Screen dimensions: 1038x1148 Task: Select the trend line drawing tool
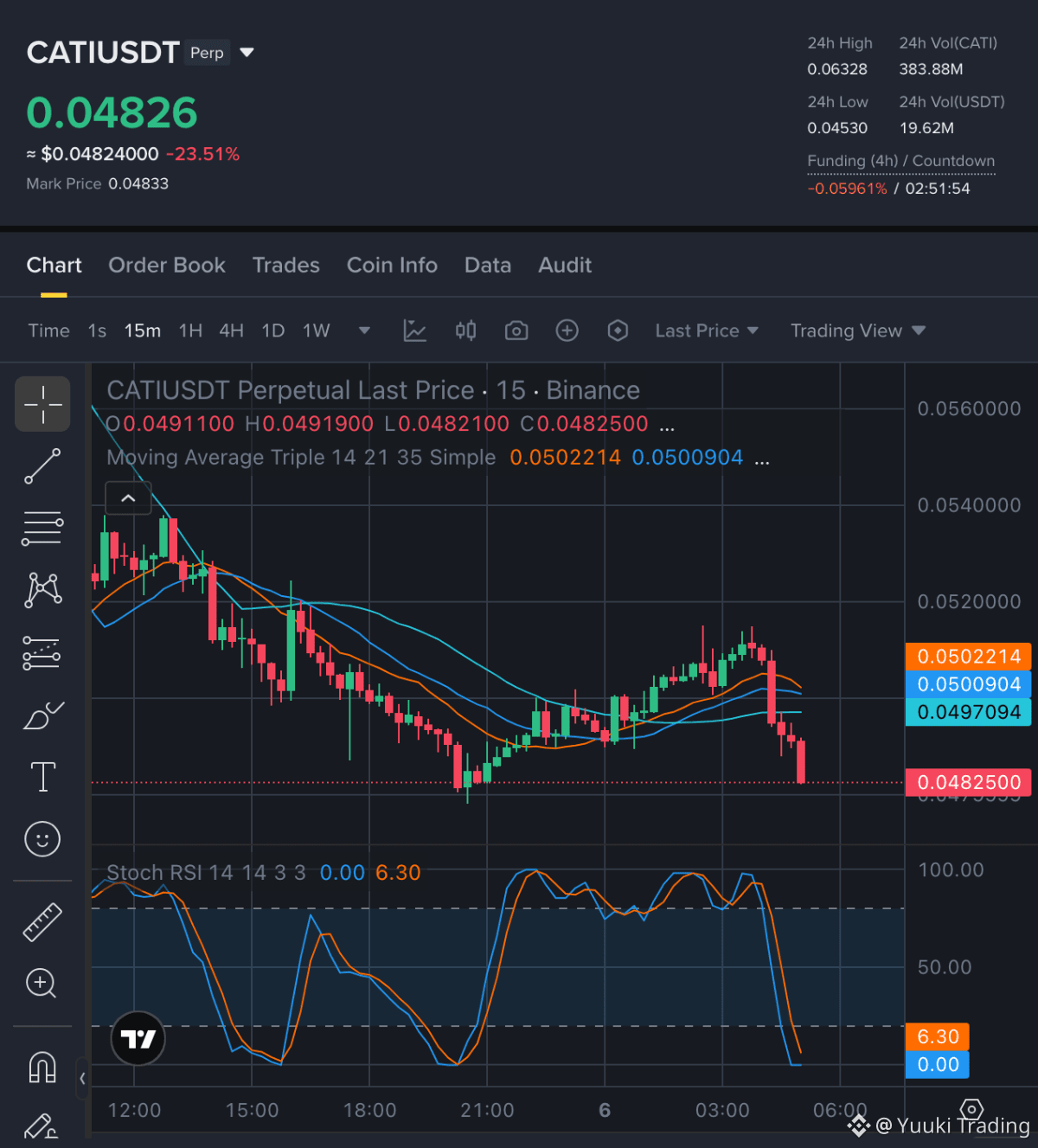tap(42, 466)
